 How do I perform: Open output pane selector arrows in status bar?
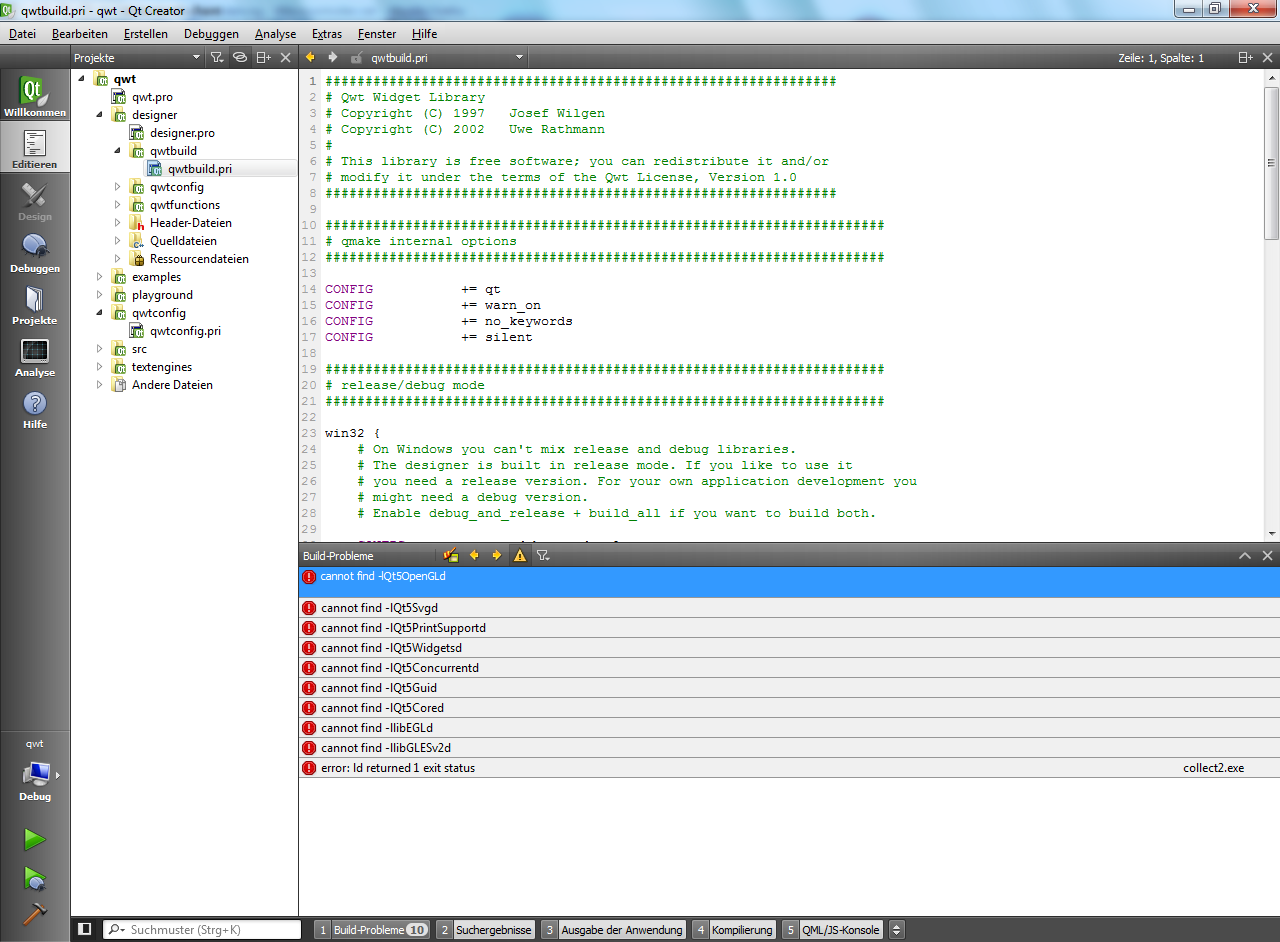pos(897,929)
